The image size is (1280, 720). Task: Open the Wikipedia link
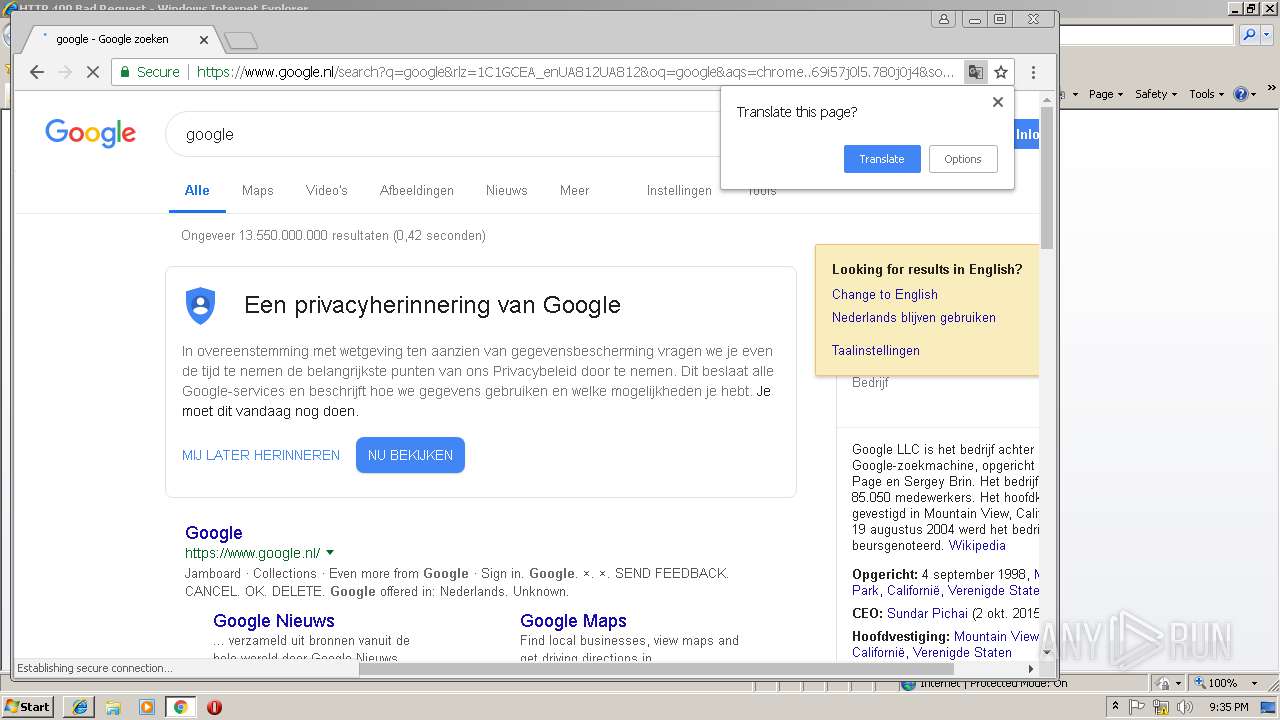977,545
